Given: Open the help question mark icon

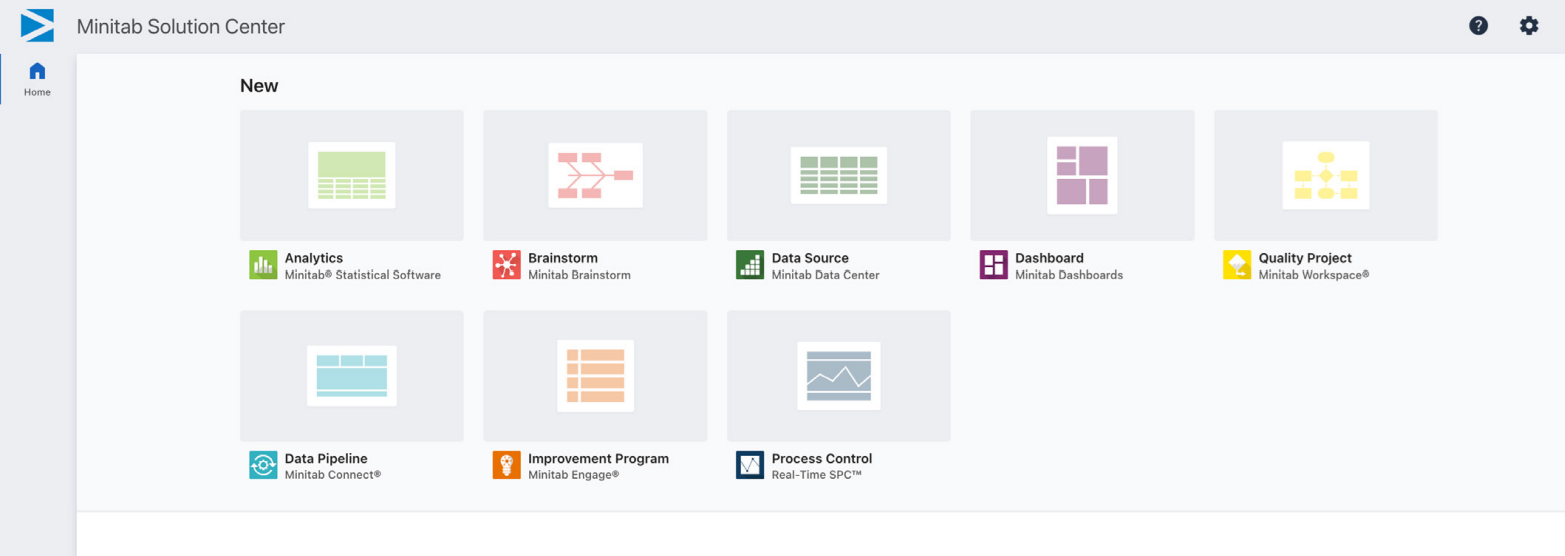Looking at the screenshot, I should tap(1478, 26).
